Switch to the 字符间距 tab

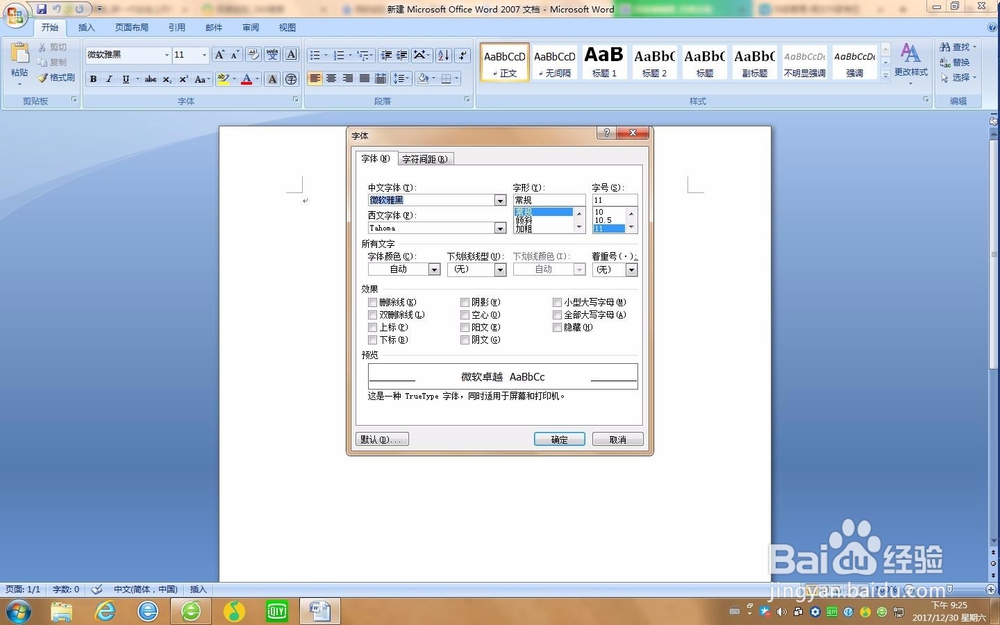pyautogui.click(x=425, y=158)
